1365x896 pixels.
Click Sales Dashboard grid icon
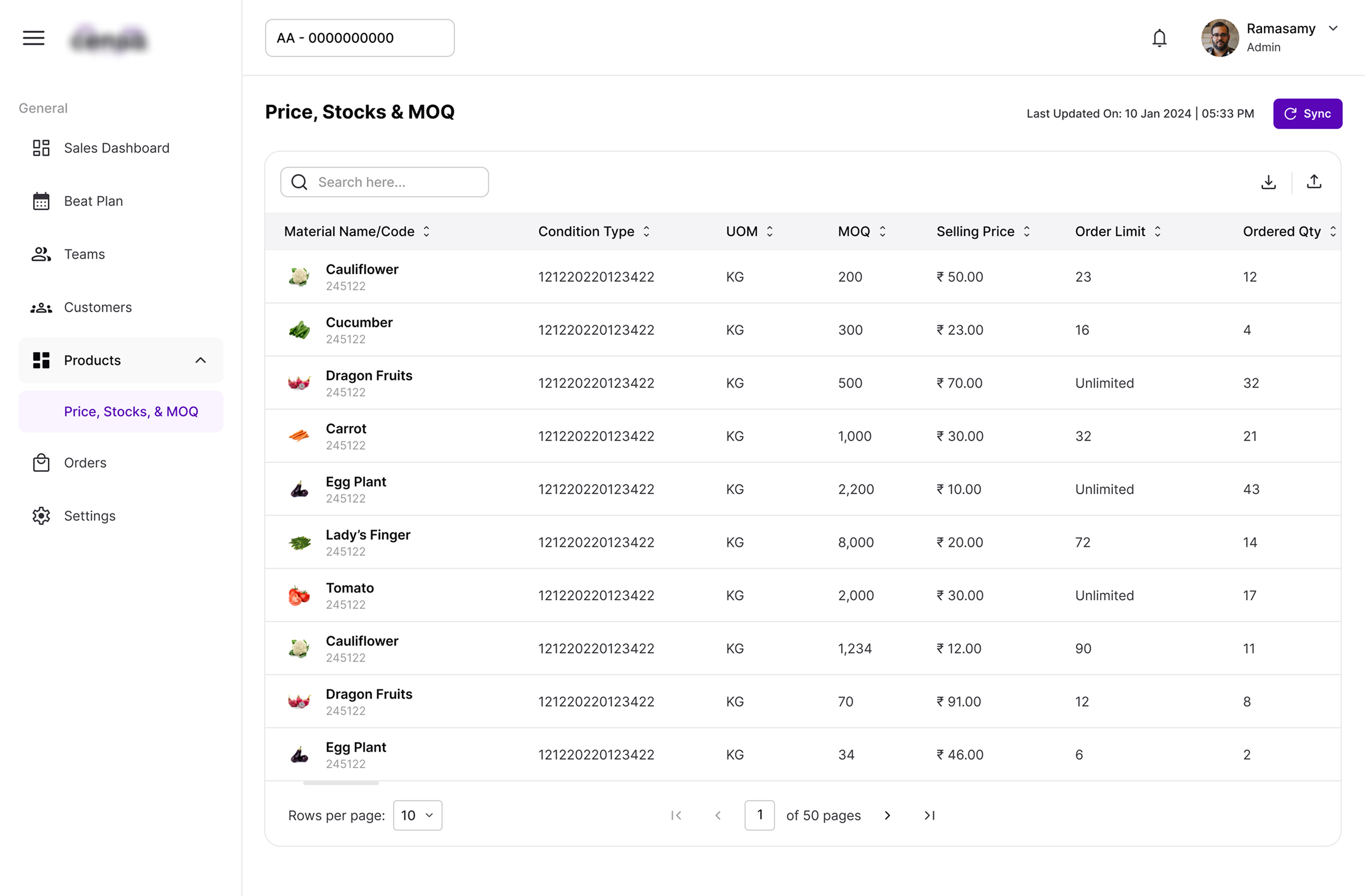(x=42, y=148)
